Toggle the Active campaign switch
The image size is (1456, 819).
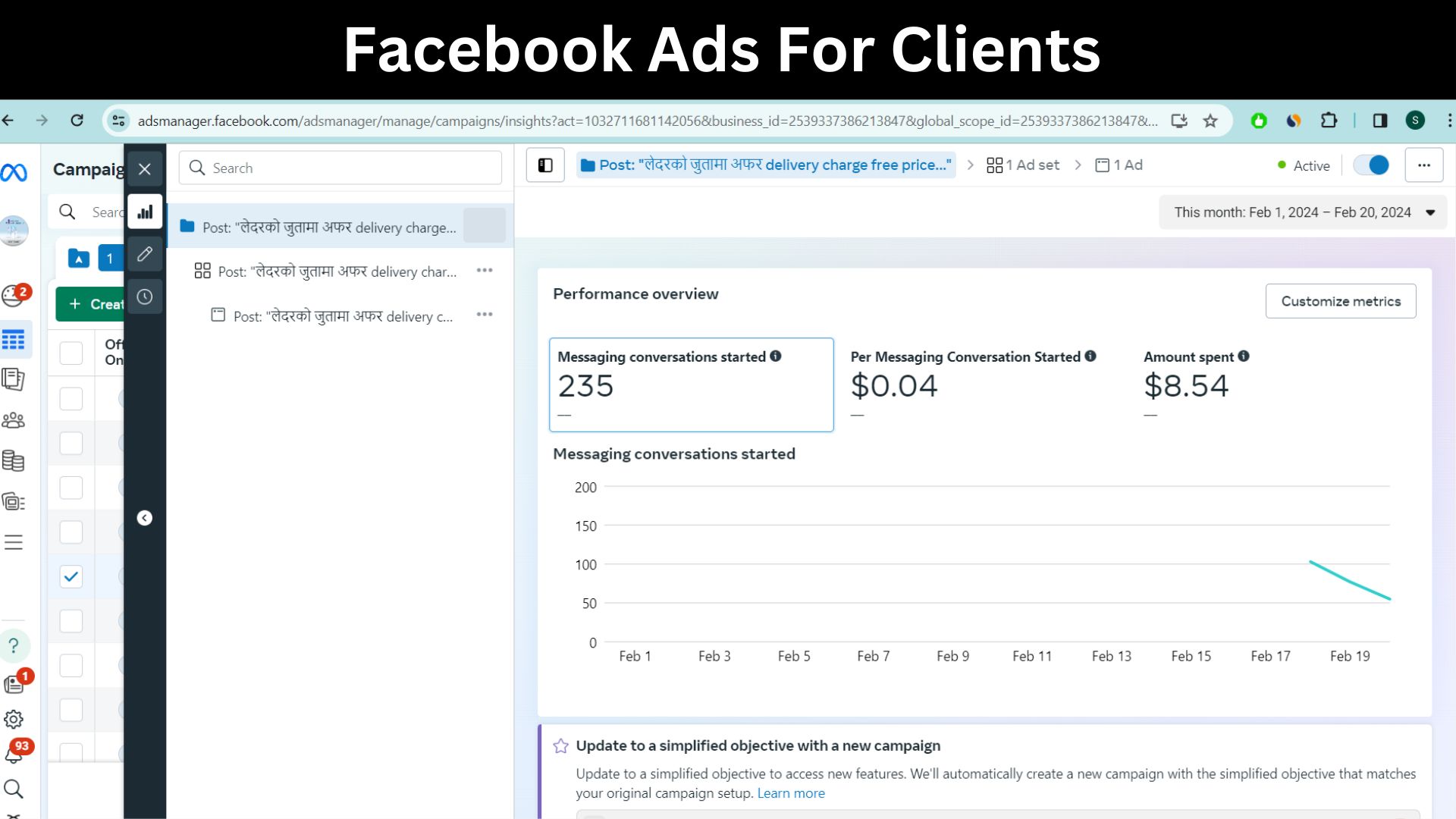coord(1371,165)
